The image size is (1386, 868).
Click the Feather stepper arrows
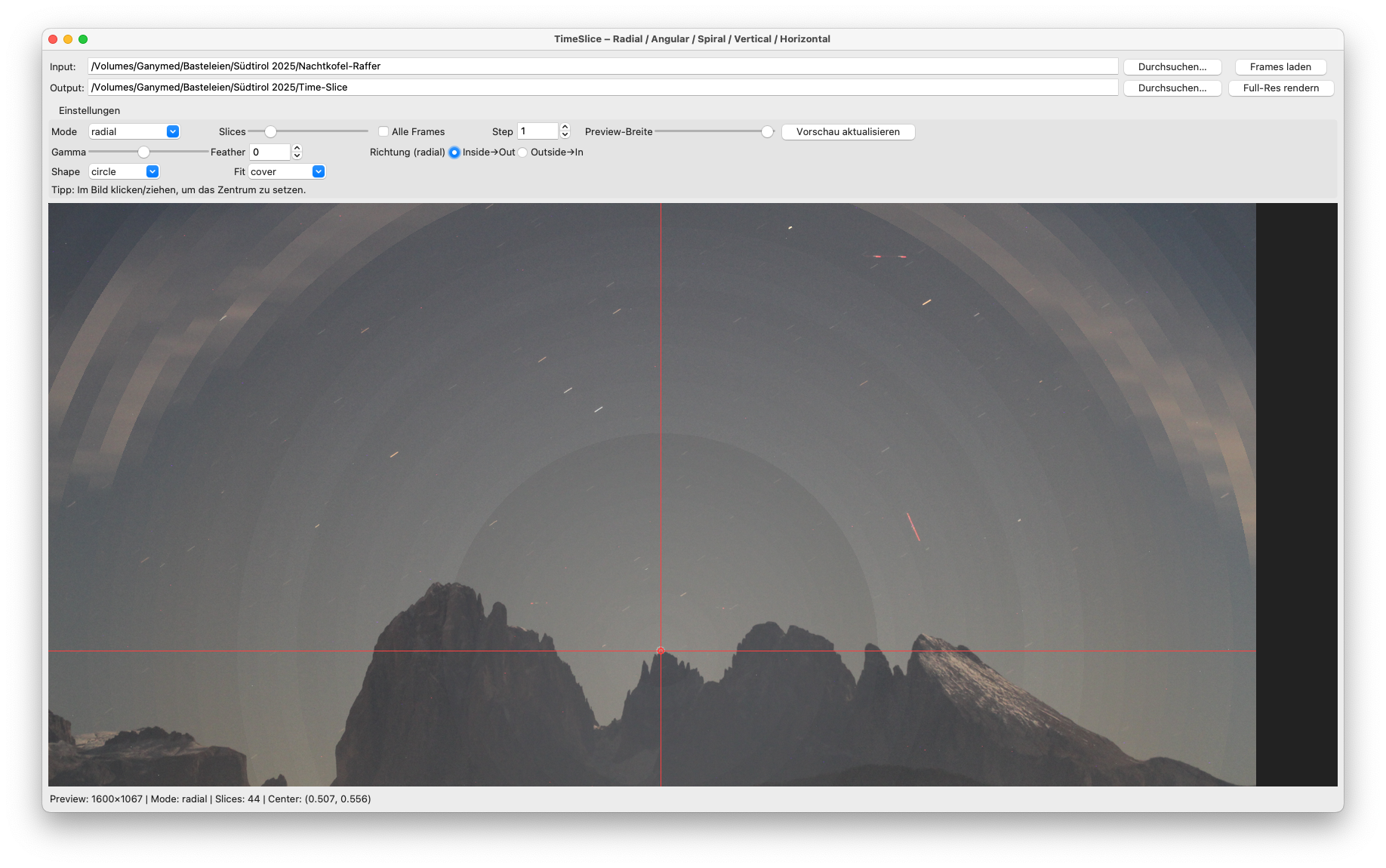[x=297, y=152]
